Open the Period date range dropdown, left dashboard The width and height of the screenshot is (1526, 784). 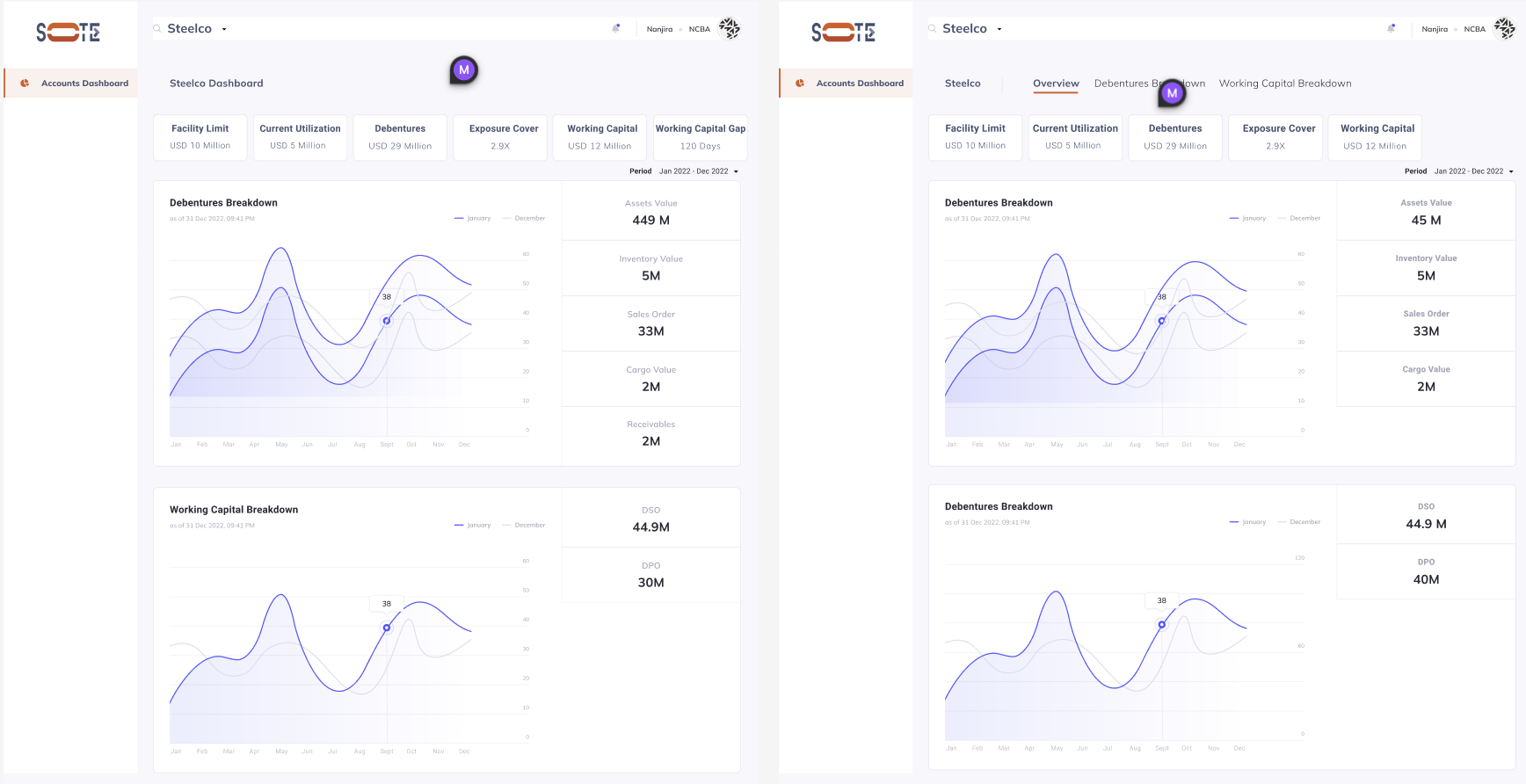[698, 171]
